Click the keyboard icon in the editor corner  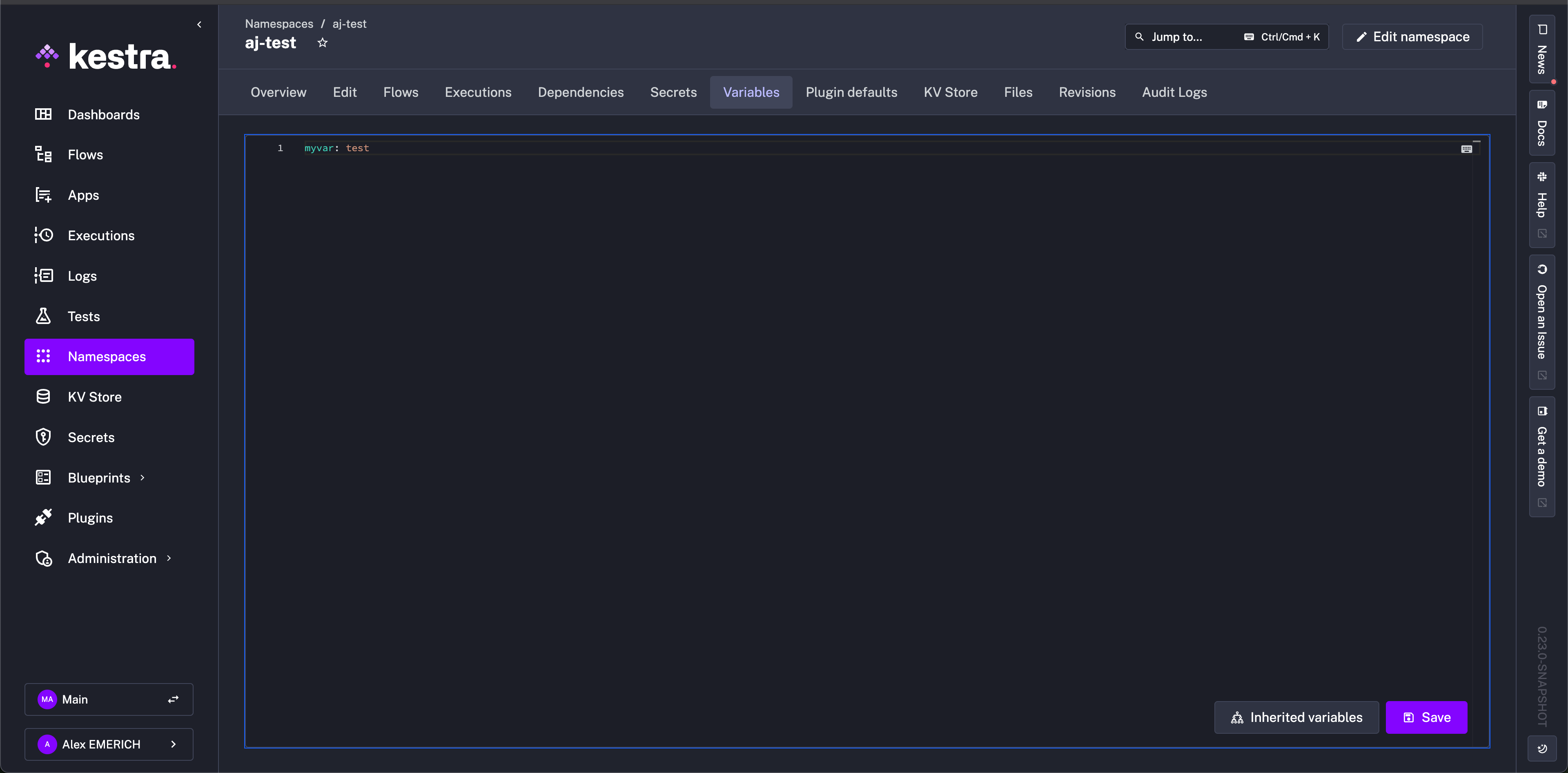[1466, 149]
